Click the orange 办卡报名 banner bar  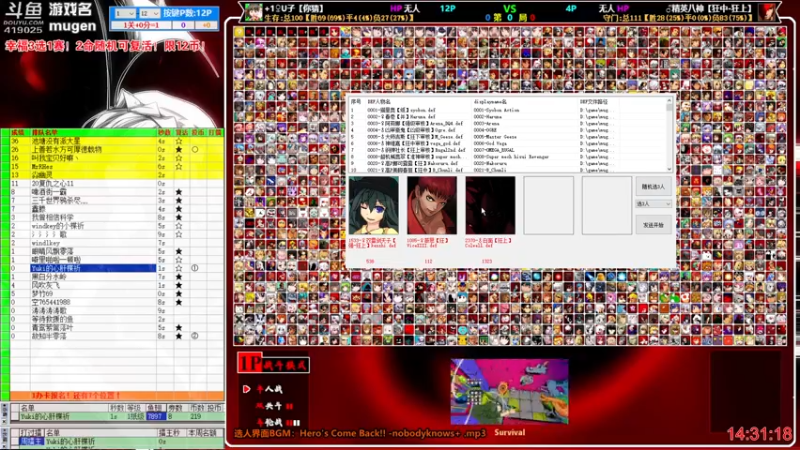(x=116, y=395)
